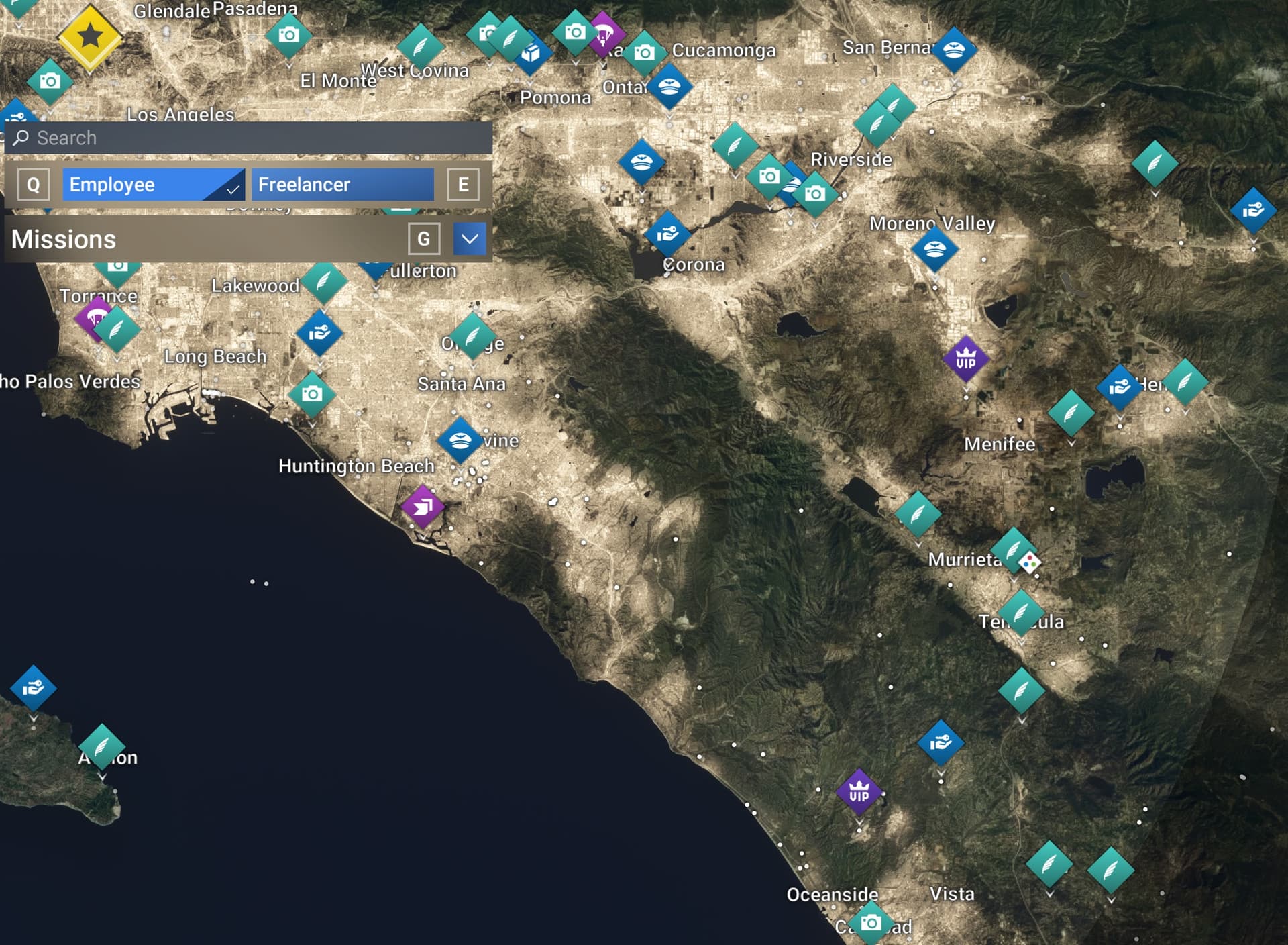Select the purple arrow marker at Huntington Beach
Viewport: 1288px width, 945px height.
[423, 507]
